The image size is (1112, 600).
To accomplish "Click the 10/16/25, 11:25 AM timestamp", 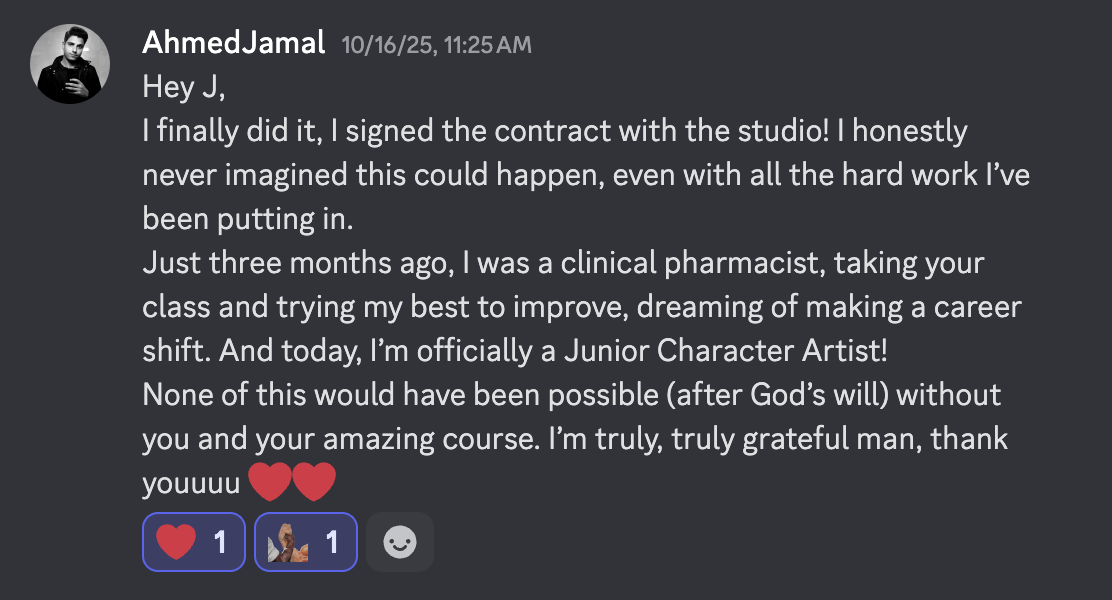I will [436, 44].
